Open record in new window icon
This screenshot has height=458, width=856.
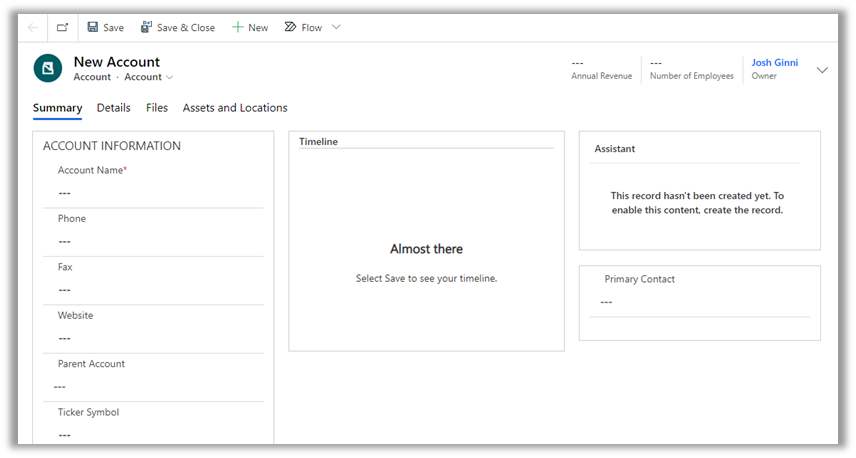click(x=62, y=27)
